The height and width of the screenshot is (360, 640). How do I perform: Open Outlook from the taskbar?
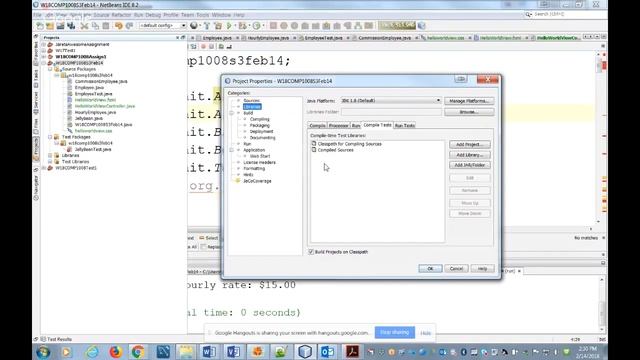328,351
